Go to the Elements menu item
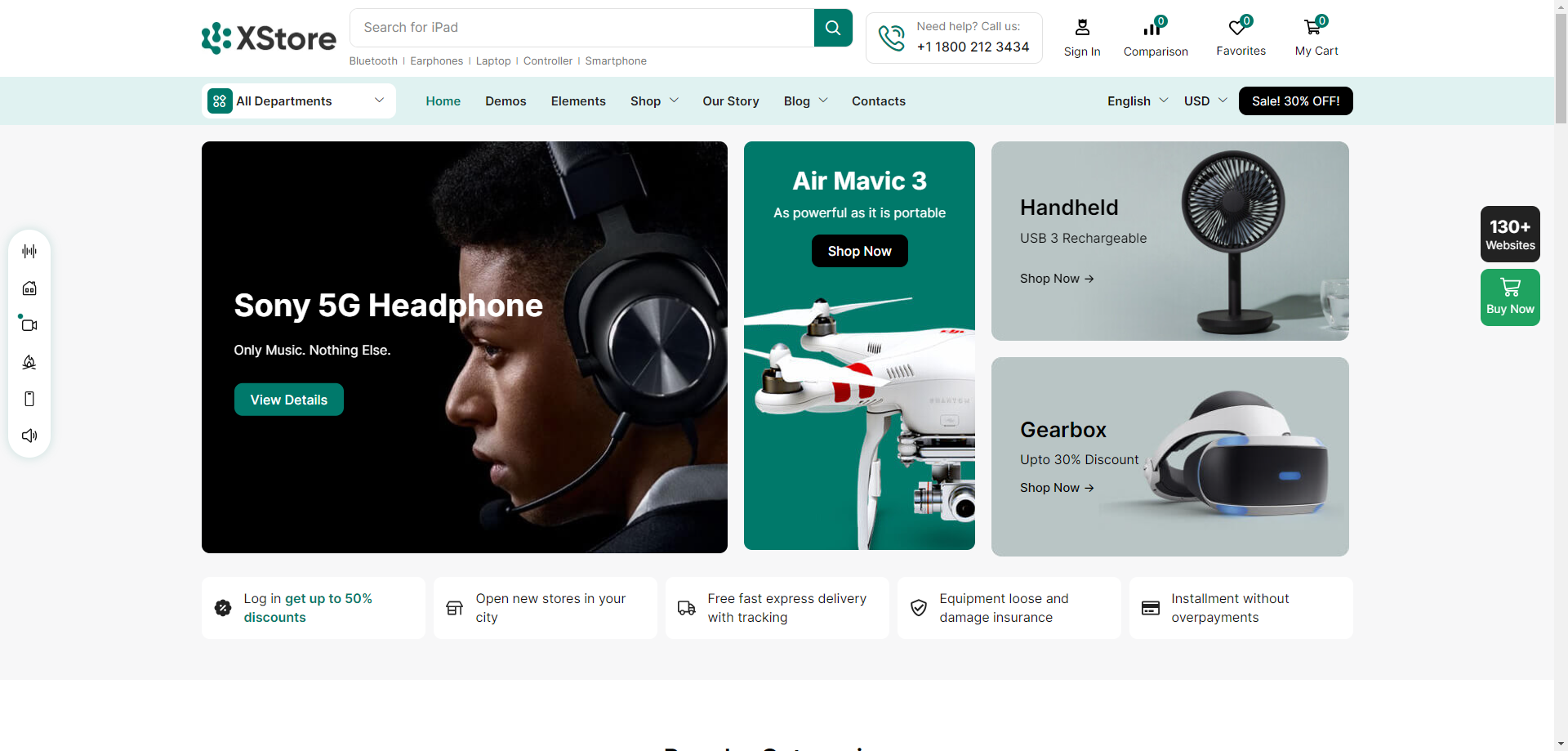This screenshot has width=1568, height=751. pyautogui.click(x=577, y=101)
